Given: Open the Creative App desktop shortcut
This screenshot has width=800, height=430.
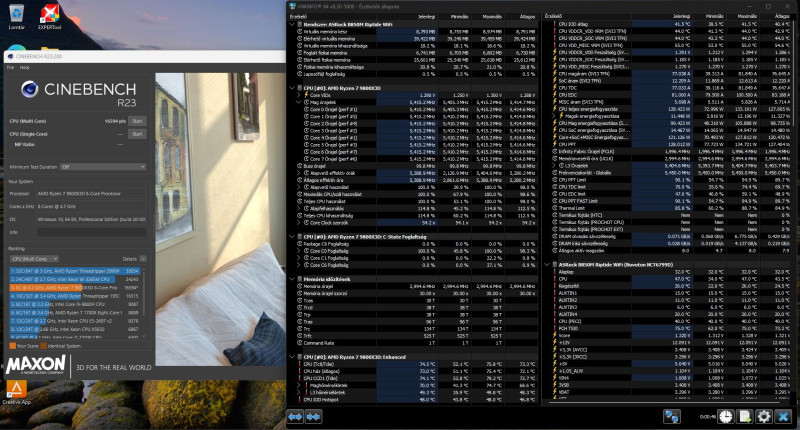Looking at the screenshot, I should (16, 392).
